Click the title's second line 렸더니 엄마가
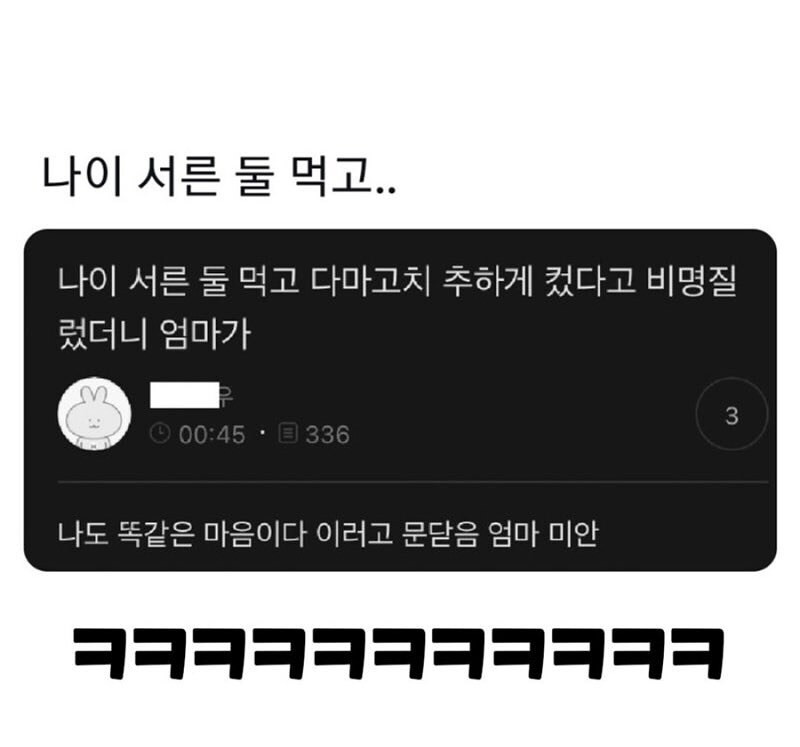 tap(154, 335)
